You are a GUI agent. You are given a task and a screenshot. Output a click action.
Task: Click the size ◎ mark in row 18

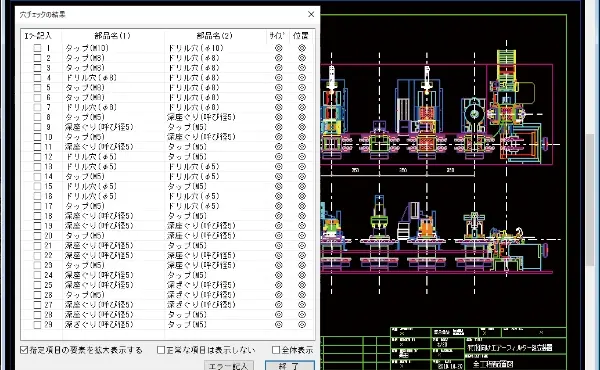point(279,216)
